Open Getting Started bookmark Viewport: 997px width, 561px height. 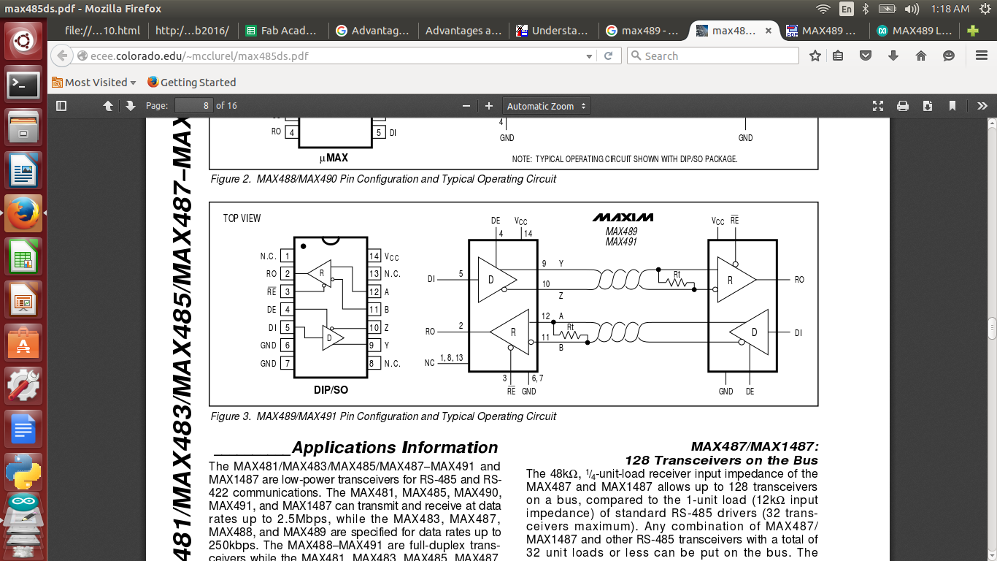(191, 82)
